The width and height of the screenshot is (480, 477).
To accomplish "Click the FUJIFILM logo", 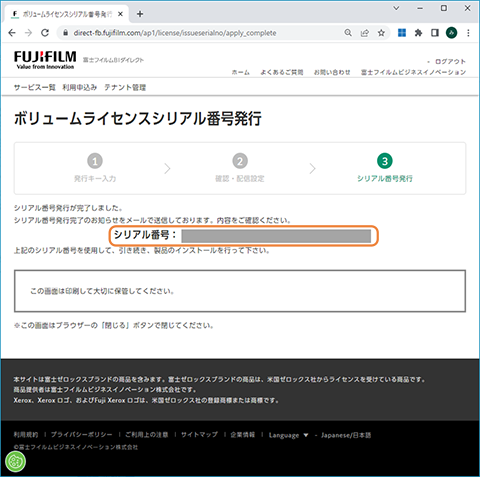I will (45, 60).
